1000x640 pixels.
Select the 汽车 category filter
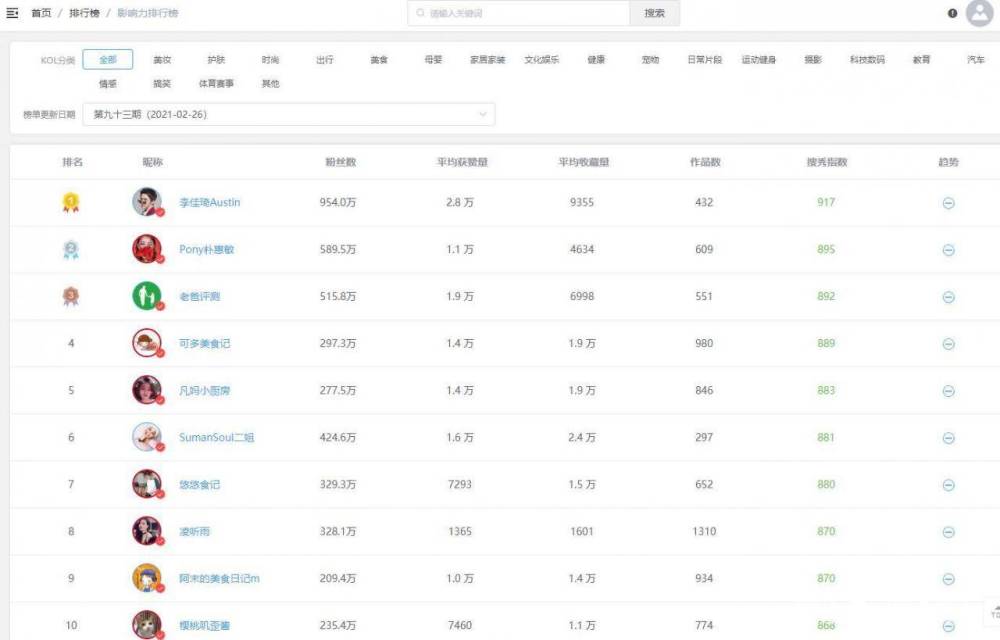click(x=976, y=59)
